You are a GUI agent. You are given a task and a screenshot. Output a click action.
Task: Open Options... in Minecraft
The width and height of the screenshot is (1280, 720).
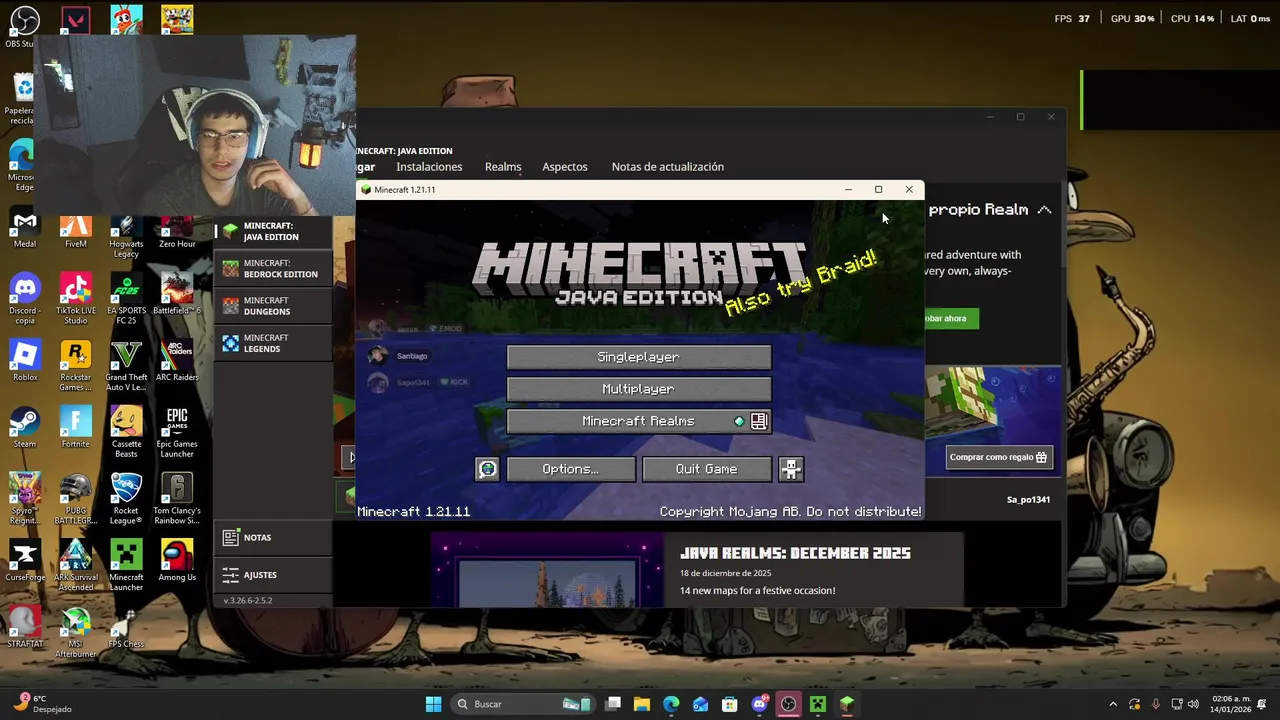(570, 469)
